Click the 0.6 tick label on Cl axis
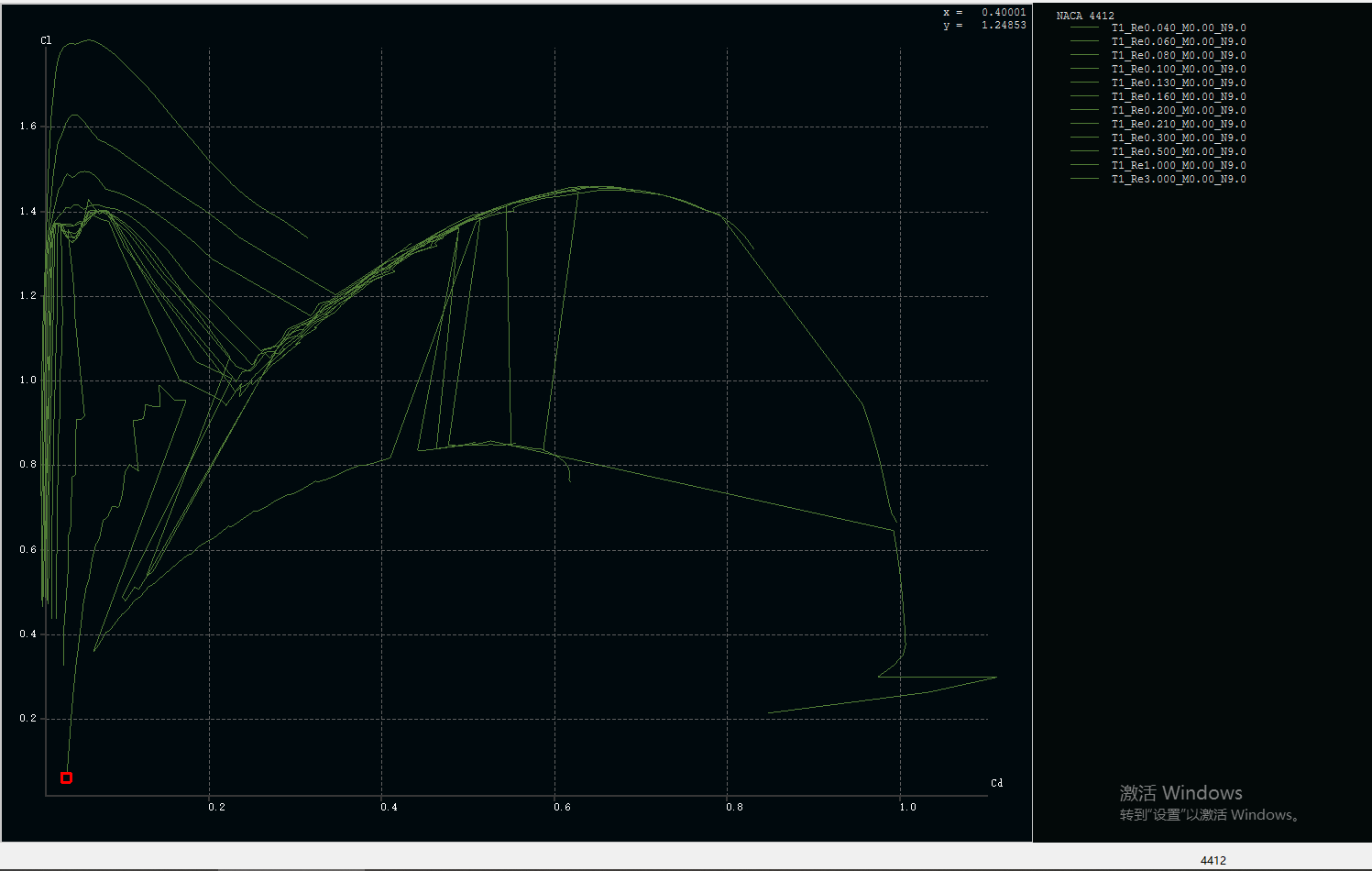Viewport: 1372px width, 871px height. pyautogui.click(x=28, y=549)
